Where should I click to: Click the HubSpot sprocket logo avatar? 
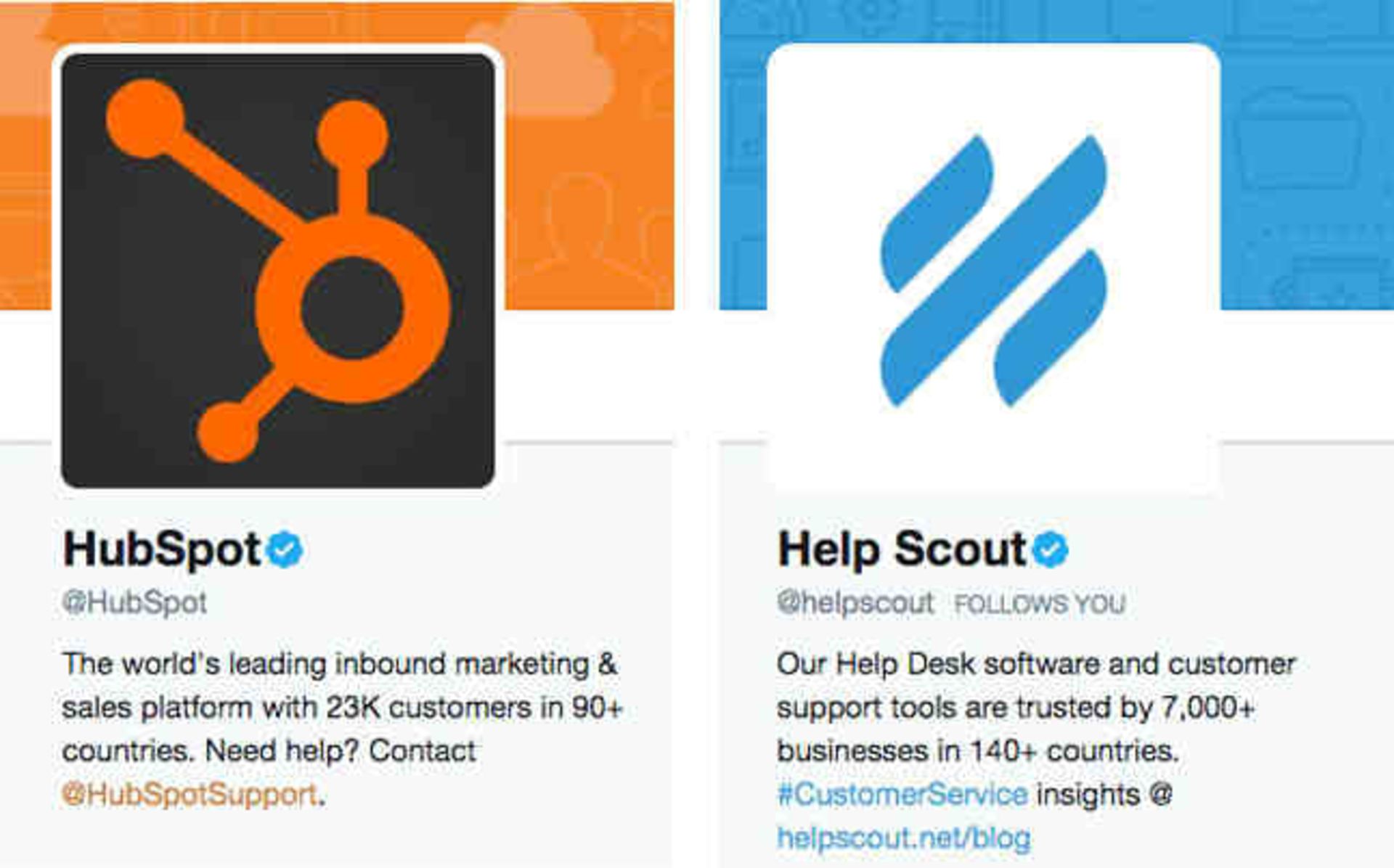pos(278,271)
